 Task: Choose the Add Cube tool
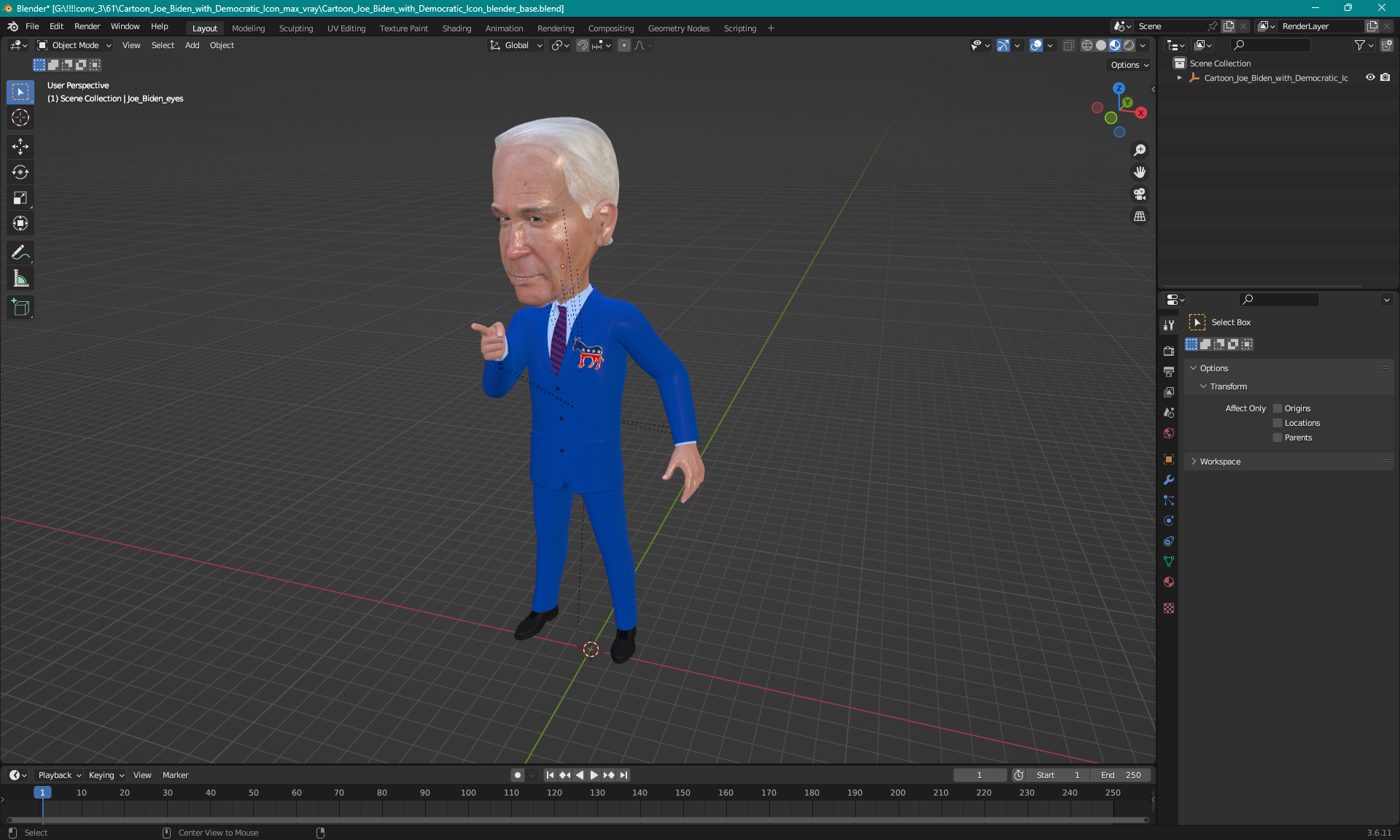pos(20,308)
